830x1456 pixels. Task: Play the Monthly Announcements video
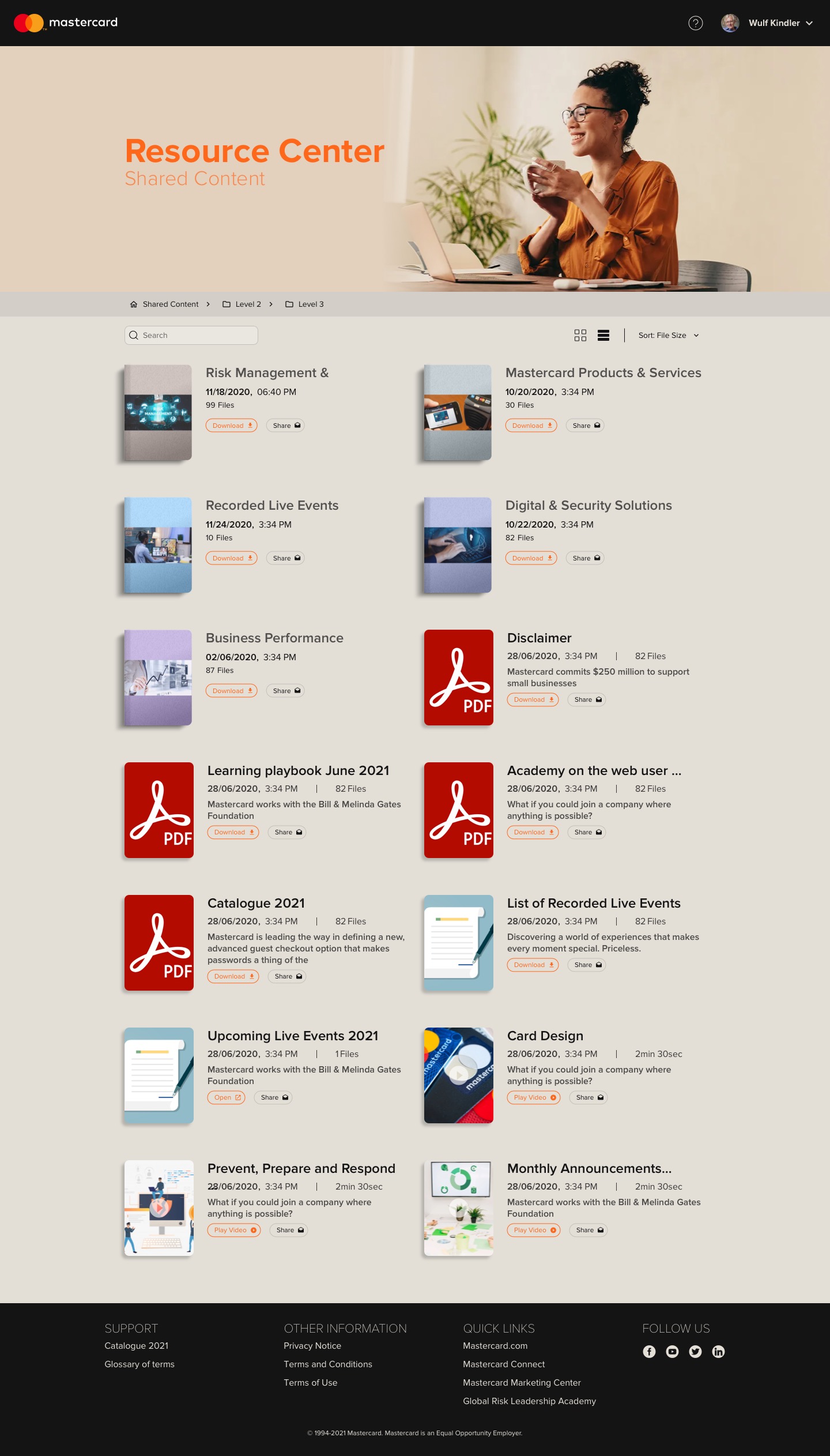(534, 1230)
